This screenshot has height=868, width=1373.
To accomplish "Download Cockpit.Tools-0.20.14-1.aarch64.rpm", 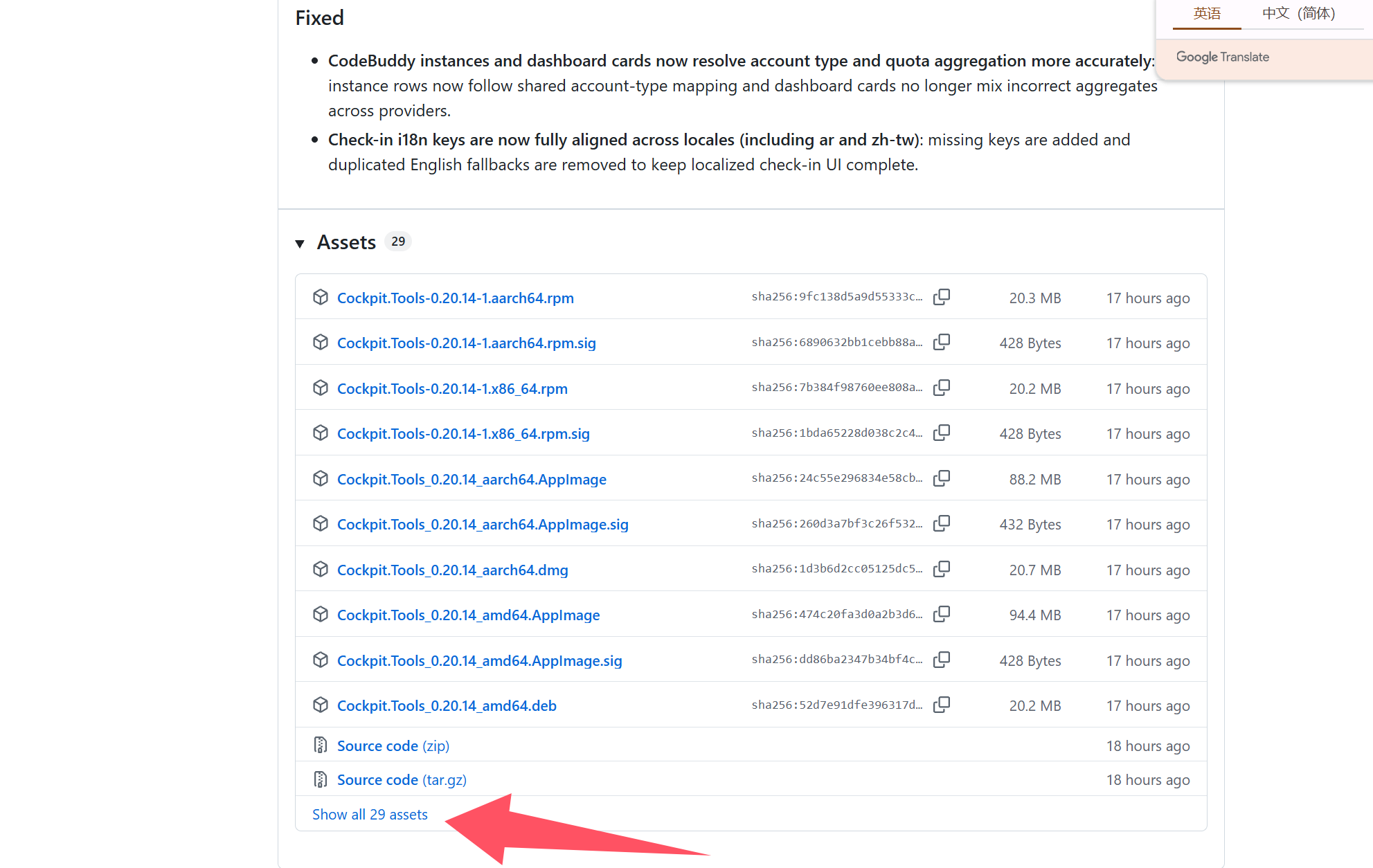I will [455, 298].
